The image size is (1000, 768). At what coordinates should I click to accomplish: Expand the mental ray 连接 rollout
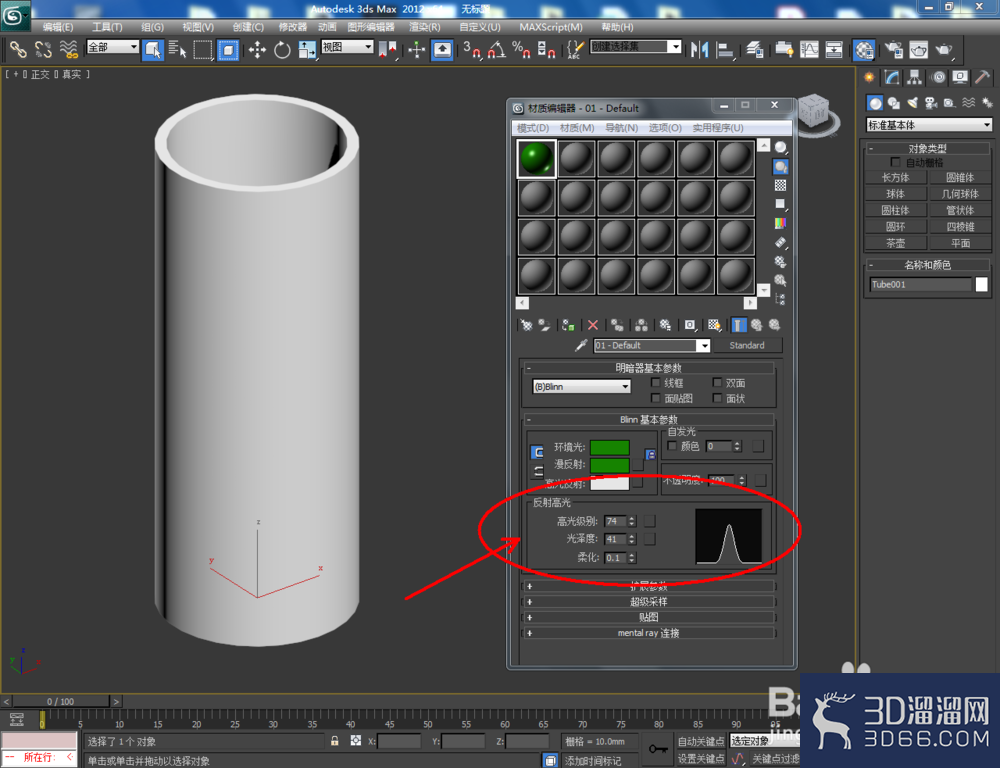tap(649, 633)
